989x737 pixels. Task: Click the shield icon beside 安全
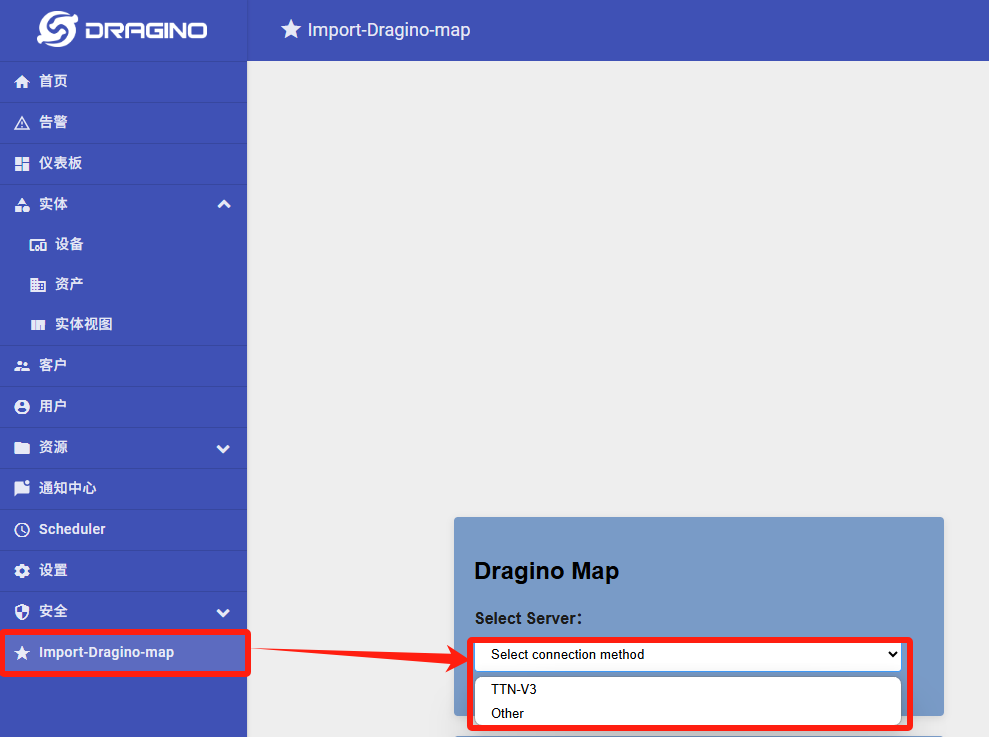coord(22,612)
